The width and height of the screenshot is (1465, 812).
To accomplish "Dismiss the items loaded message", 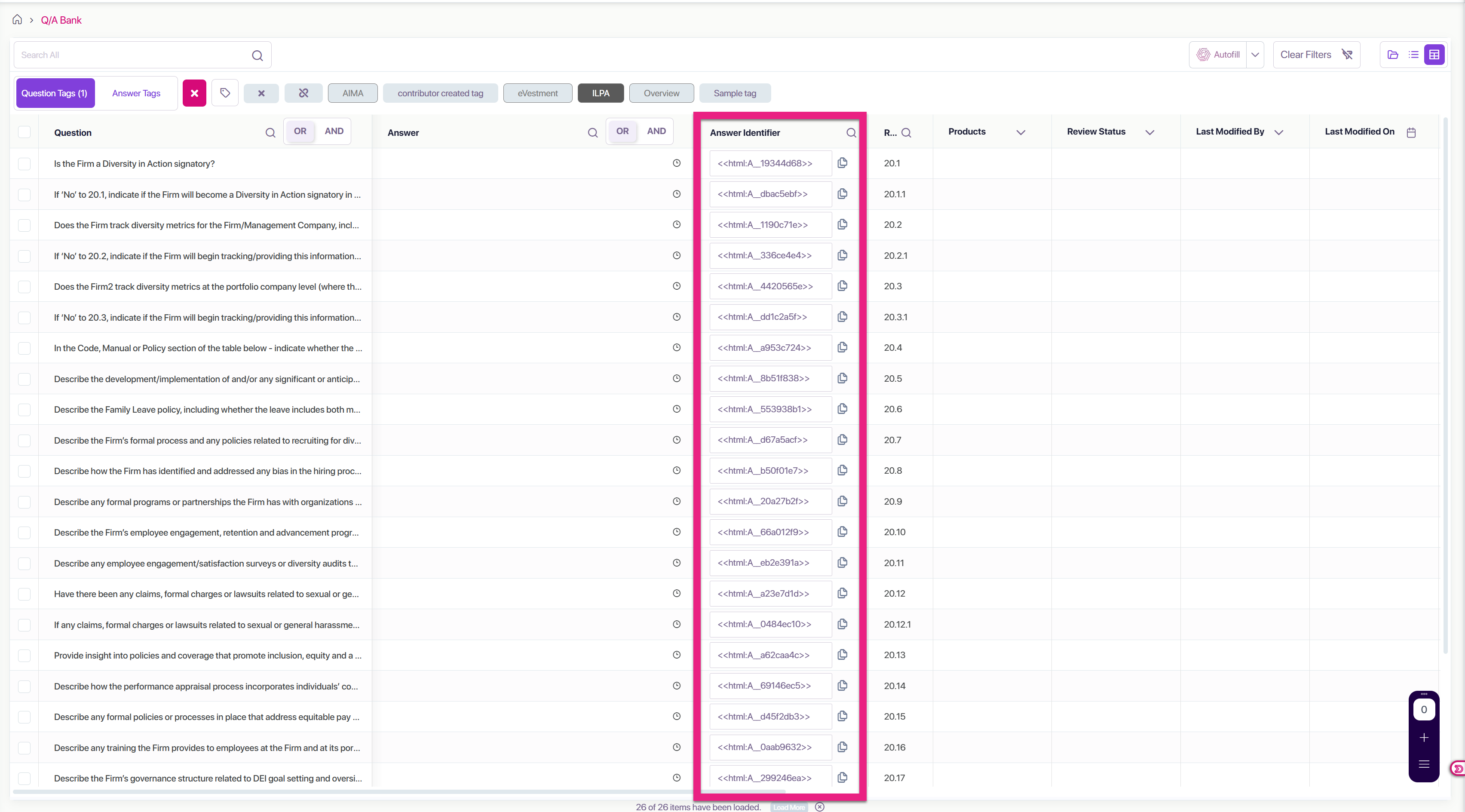I will point(819,807).
